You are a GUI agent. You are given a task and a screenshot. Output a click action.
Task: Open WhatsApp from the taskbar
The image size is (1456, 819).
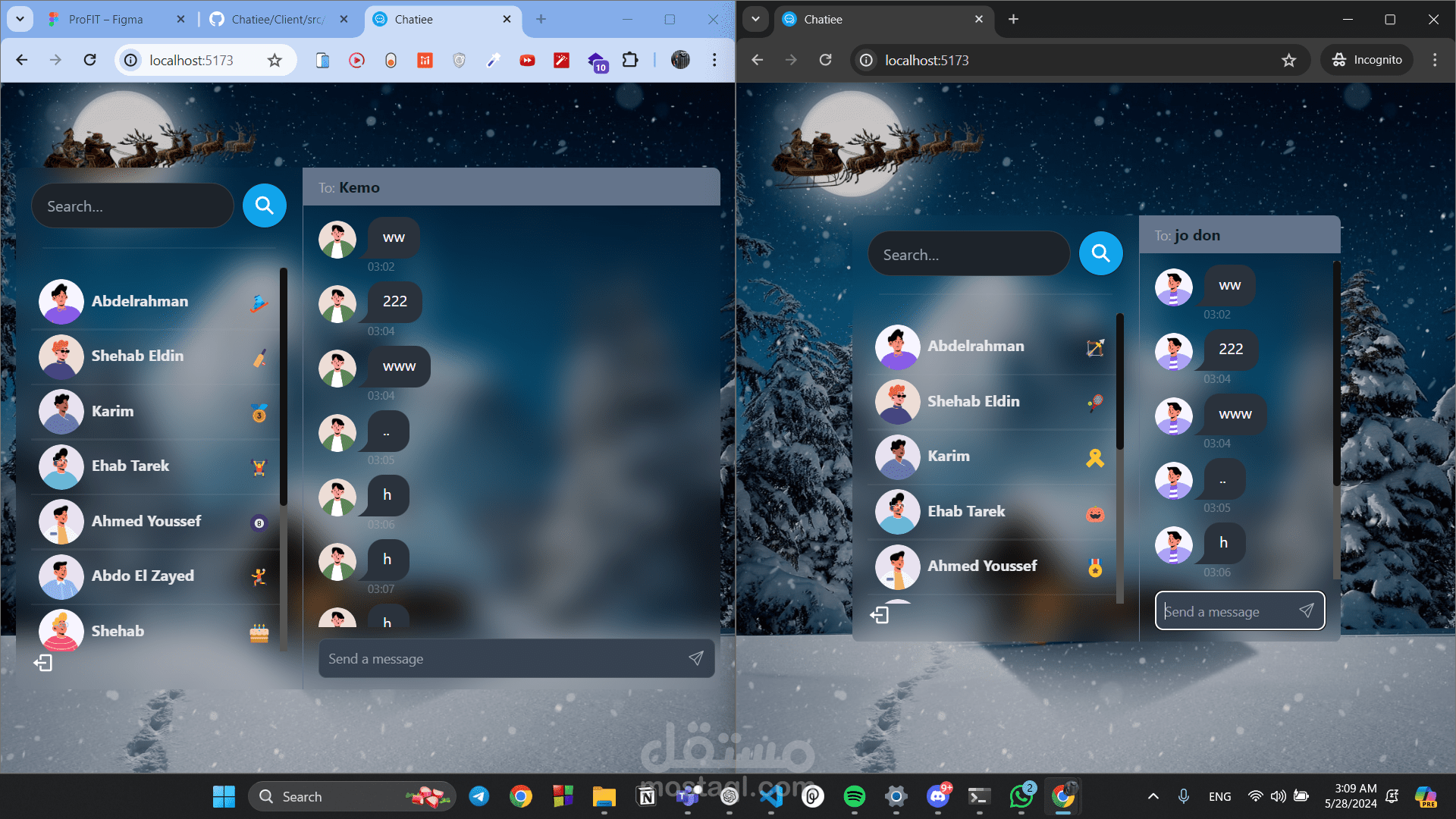(1021, 796)
